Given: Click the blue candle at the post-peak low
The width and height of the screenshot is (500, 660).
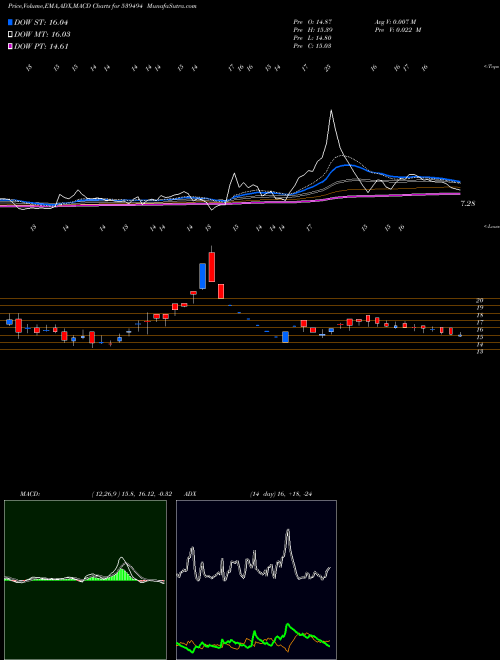Looking at the screenshot, I should click(x=285, y=337).
